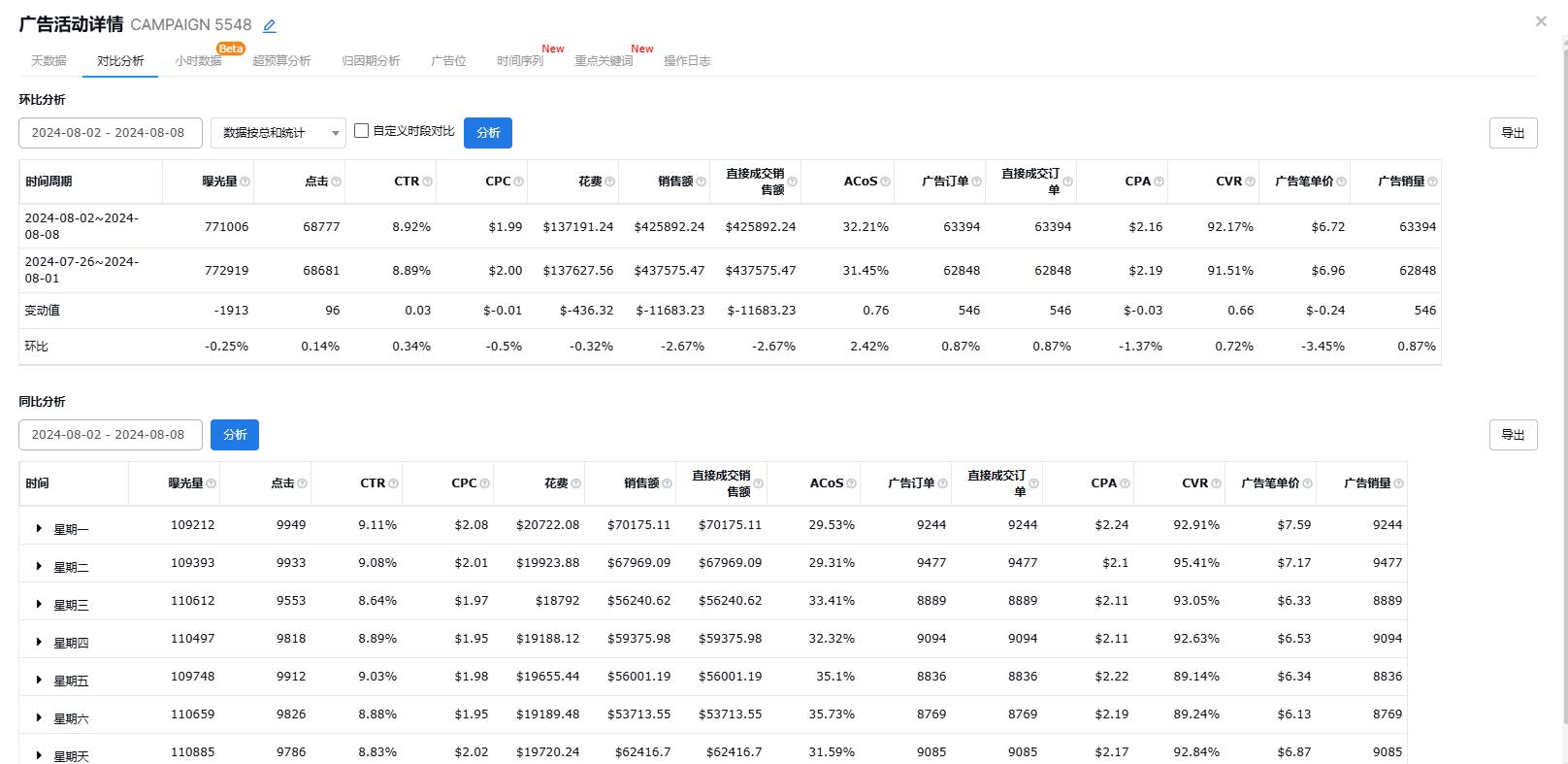Show CPA help icon in 环比 table
This screenshot has width=1568, height=764.
[1159, 182]
